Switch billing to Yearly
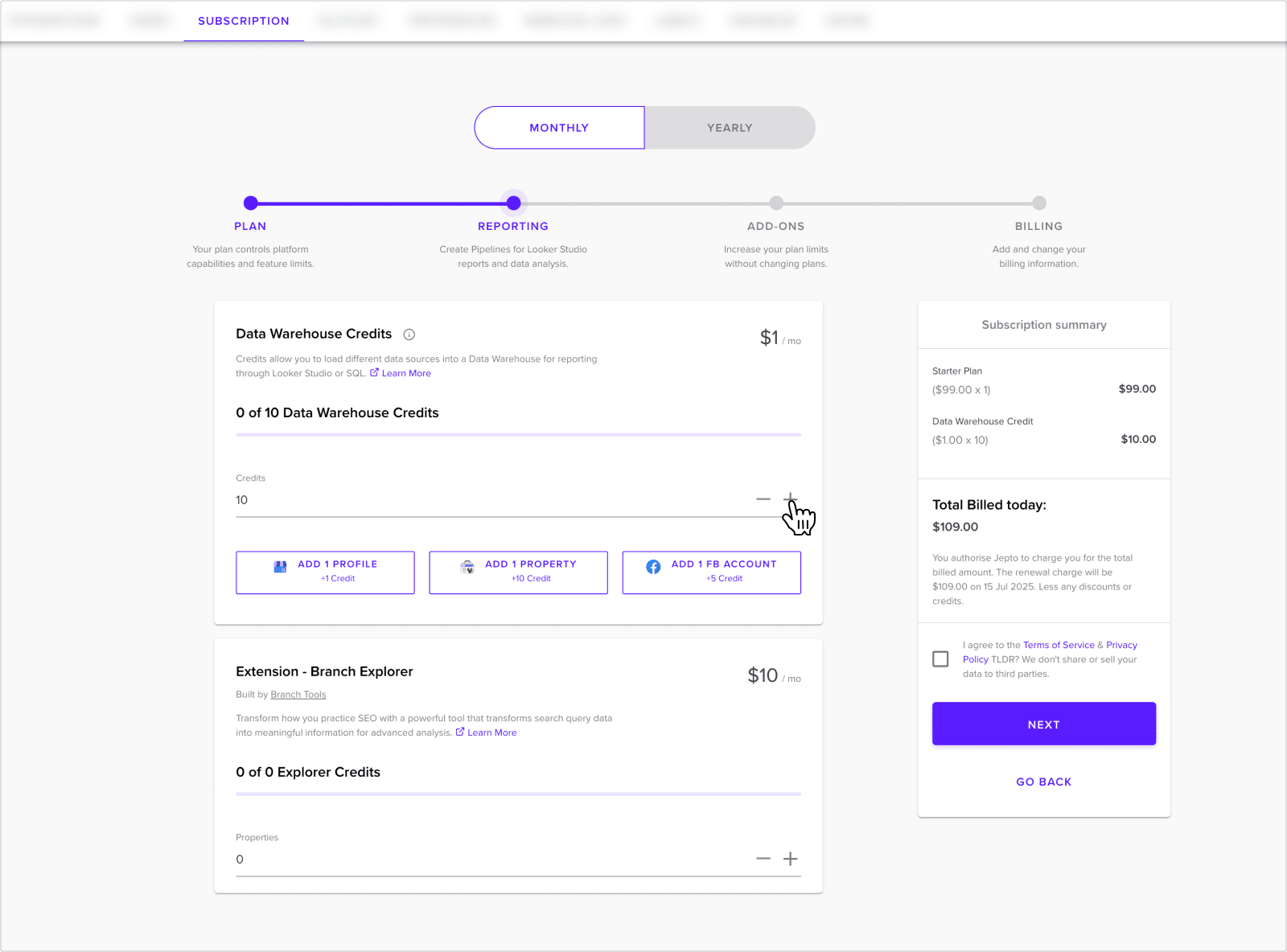The width and height of the screenshot is (1287, 952). (x=730, y=128)
